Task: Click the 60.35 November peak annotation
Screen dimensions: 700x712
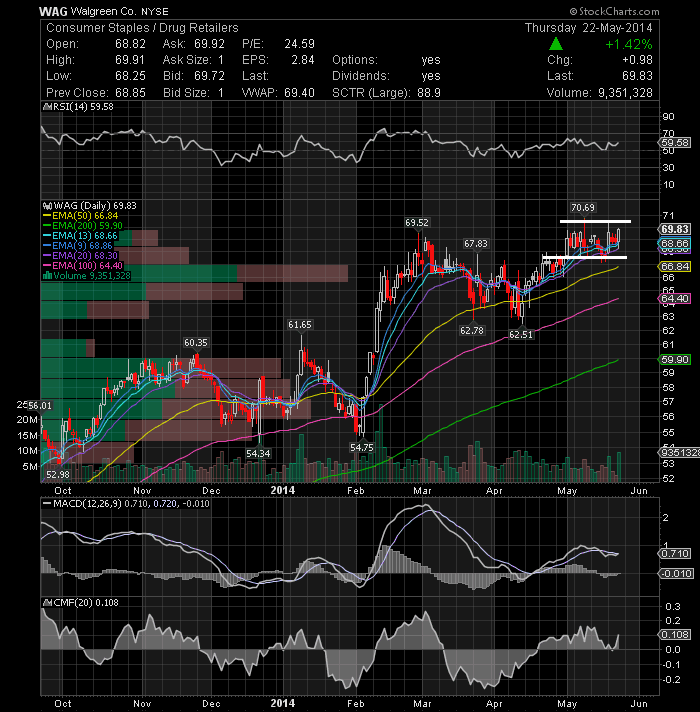Action: 196,343
